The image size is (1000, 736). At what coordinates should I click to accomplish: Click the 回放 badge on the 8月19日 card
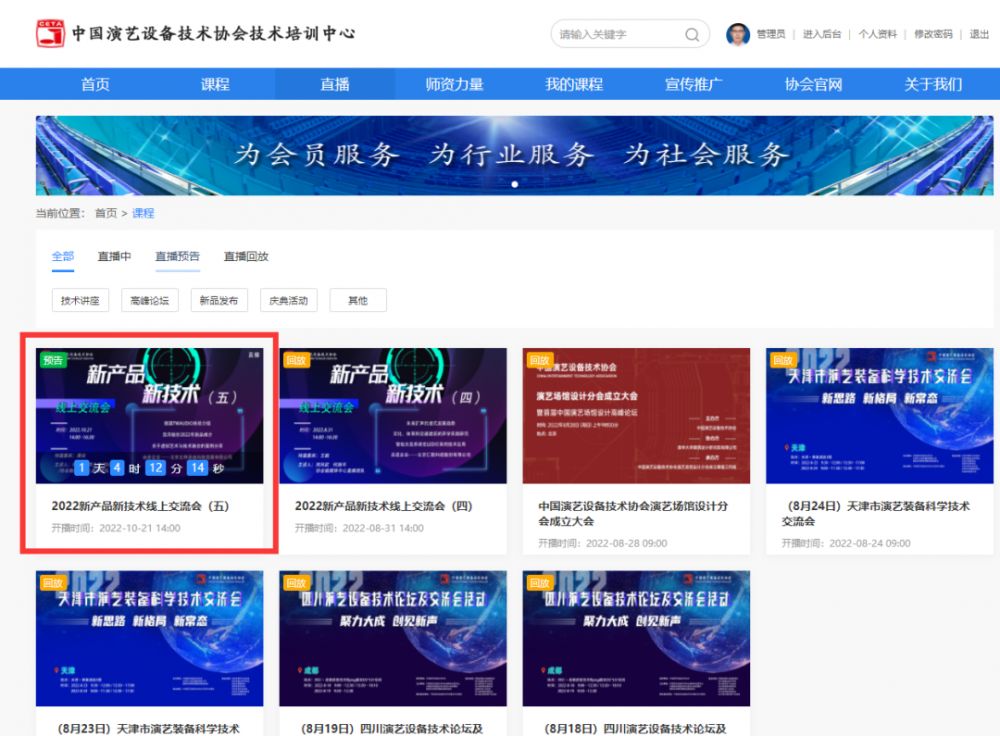click(x=297, y=583)
